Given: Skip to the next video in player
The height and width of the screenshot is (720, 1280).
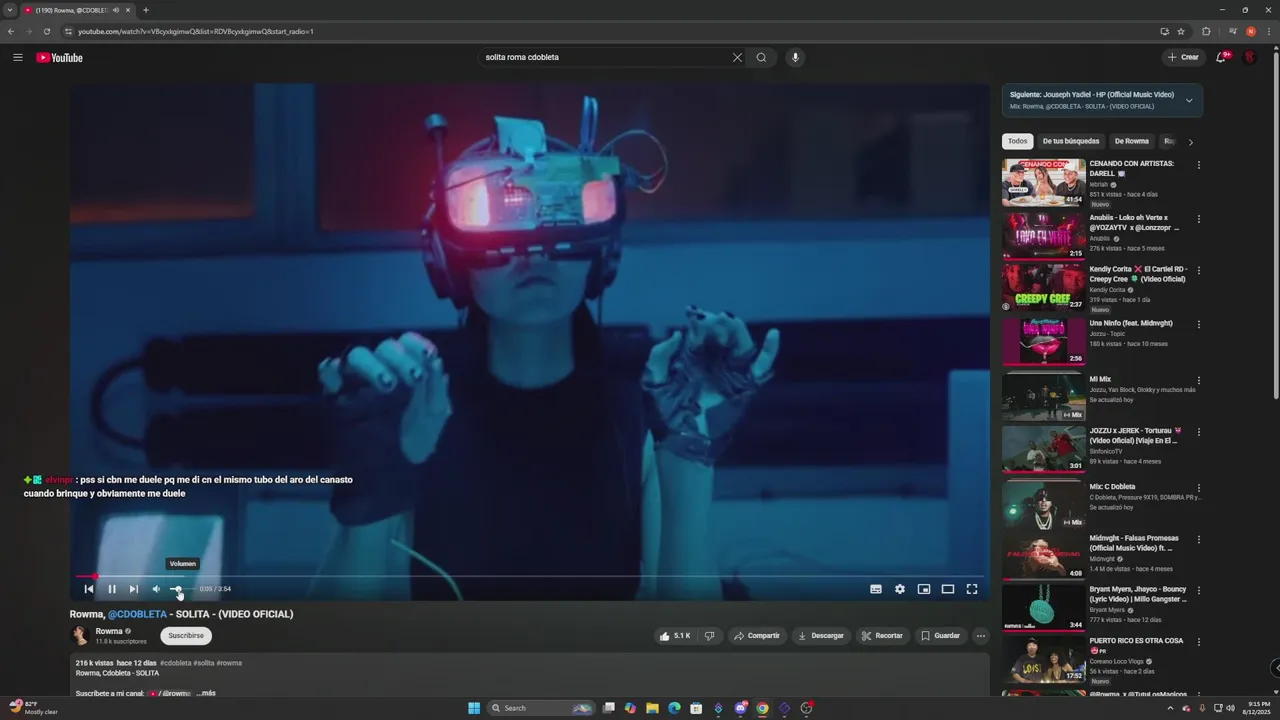Looking at the screenshot, I should pyautogui.click(x=133, y=589).
